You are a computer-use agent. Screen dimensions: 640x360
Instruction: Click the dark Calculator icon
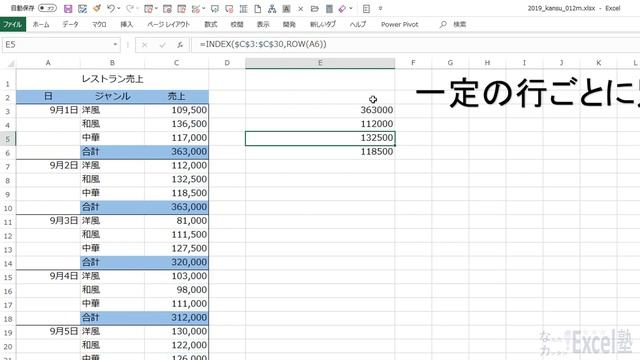point(329,9)
